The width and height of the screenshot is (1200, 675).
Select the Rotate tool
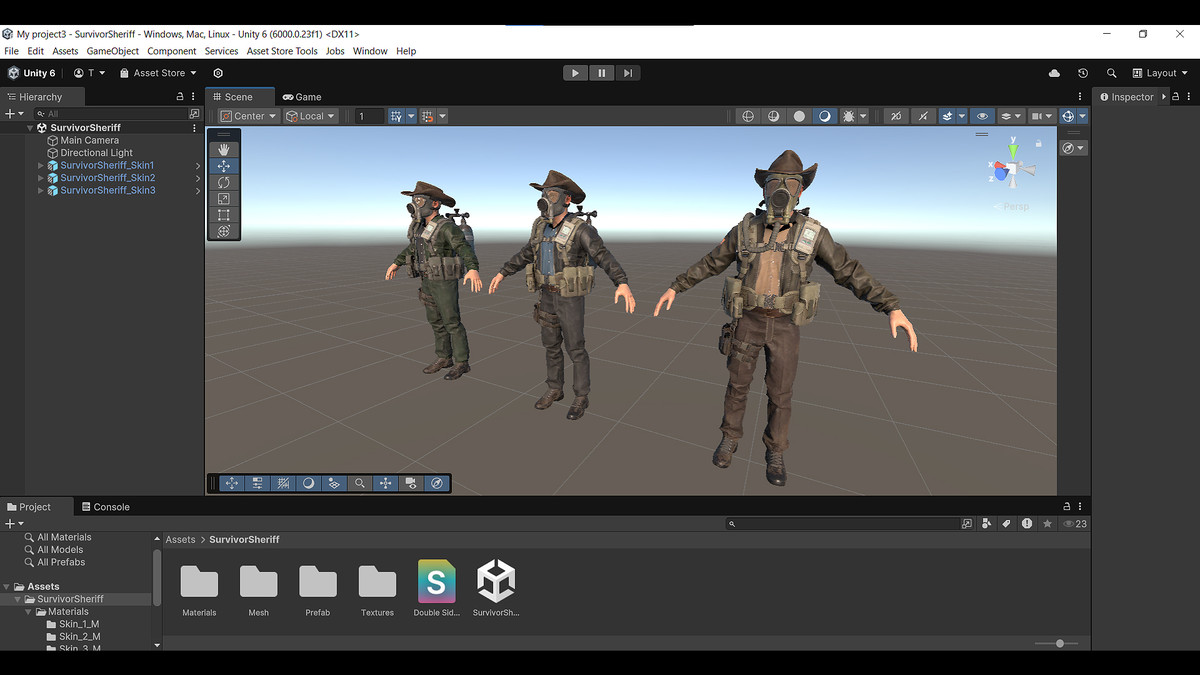(224, 182)
